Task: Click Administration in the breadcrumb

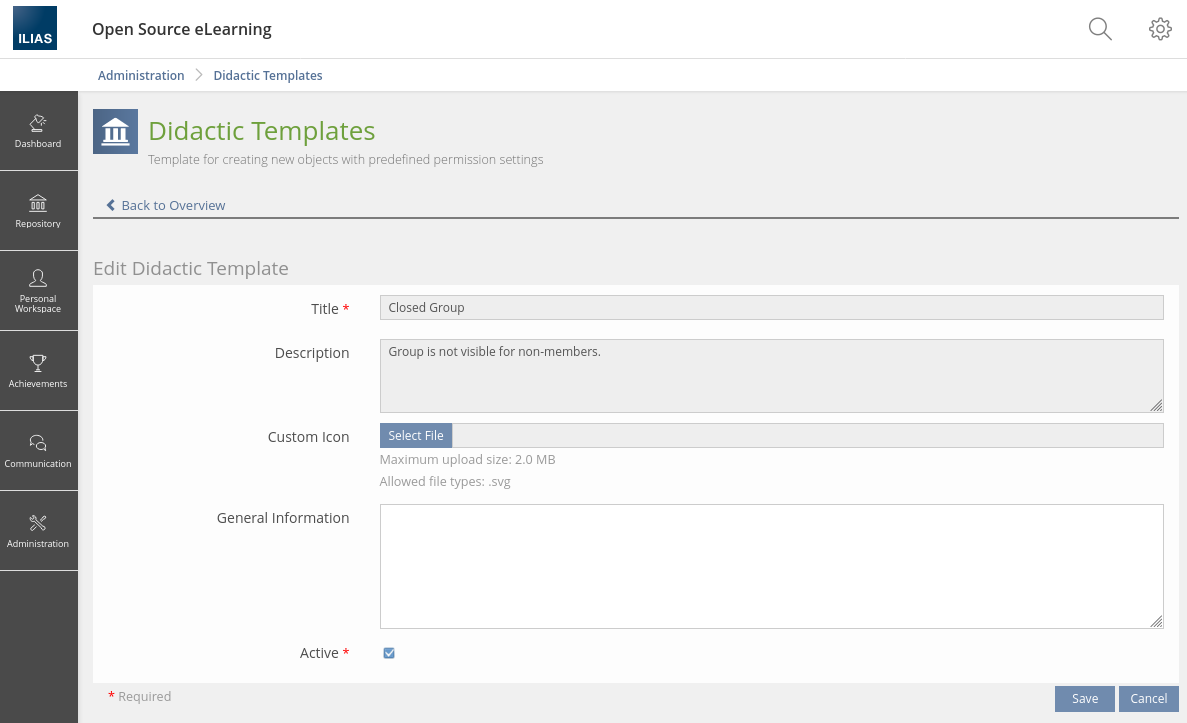Action: 141,76
